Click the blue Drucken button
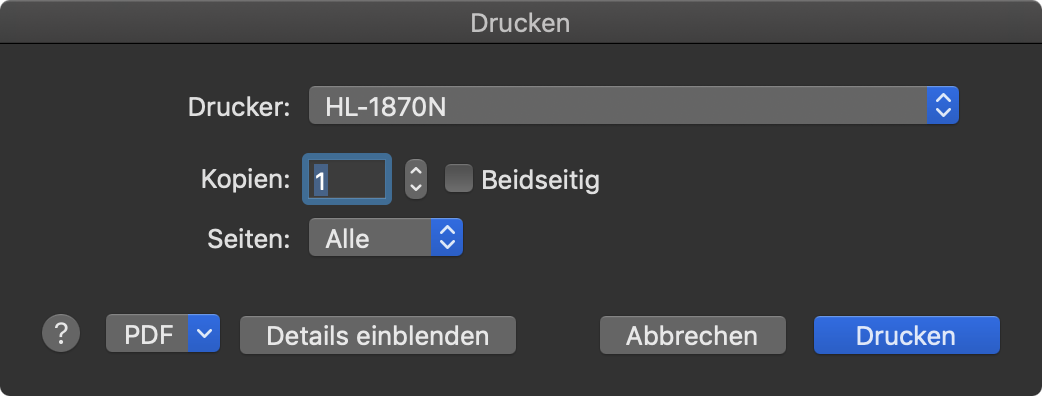 906,335
